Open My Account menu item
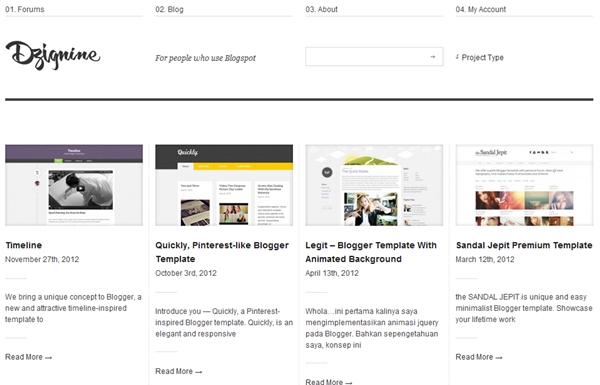 [x=481, y=9]
